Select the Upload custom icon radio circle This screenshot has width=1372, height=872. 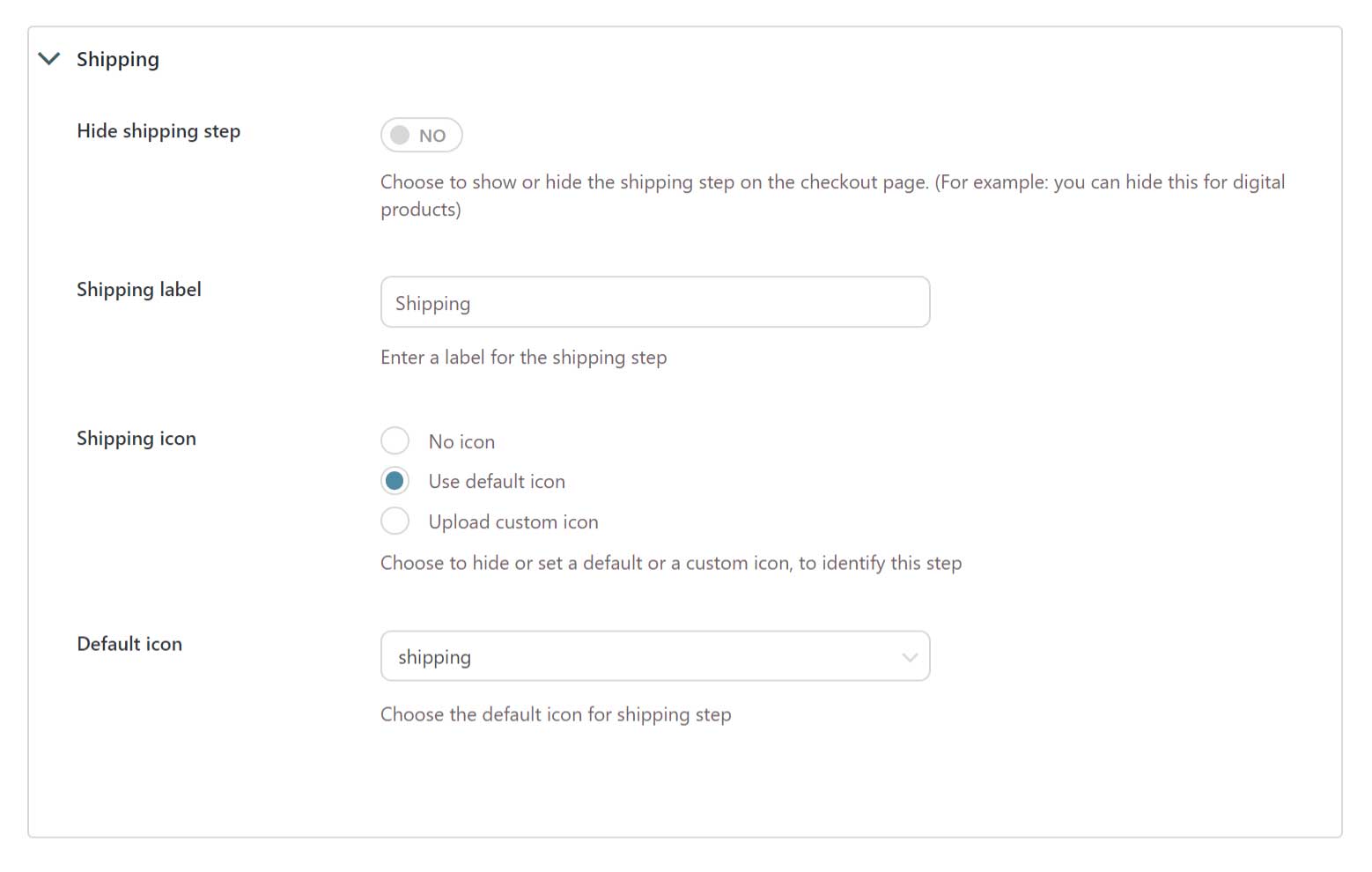point(395,521)
